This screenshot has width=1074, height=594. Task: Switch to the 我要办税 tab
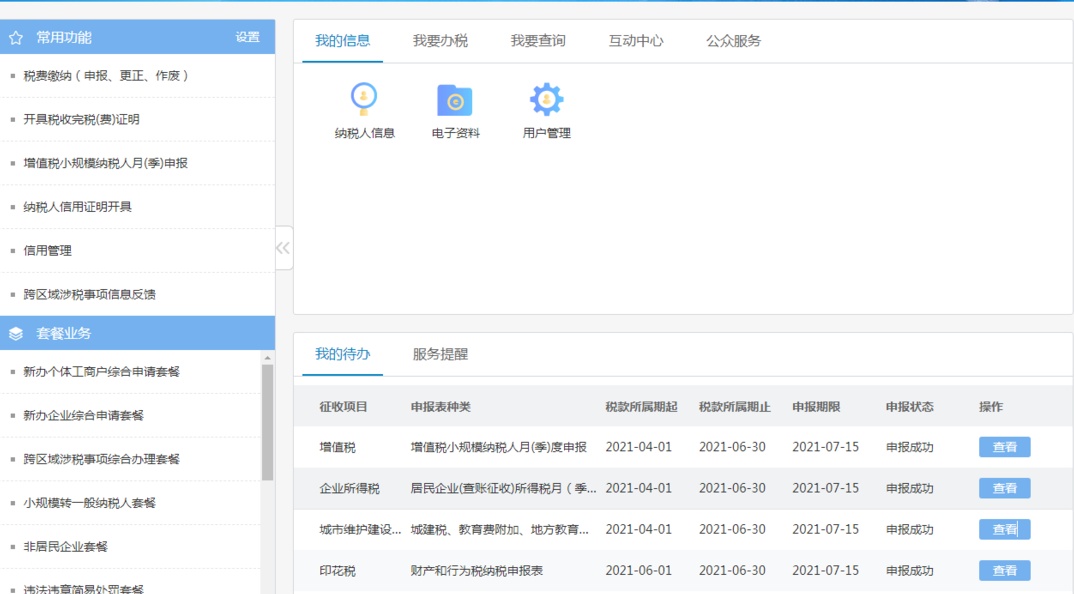pyautogui.click(x=440, y=41)
